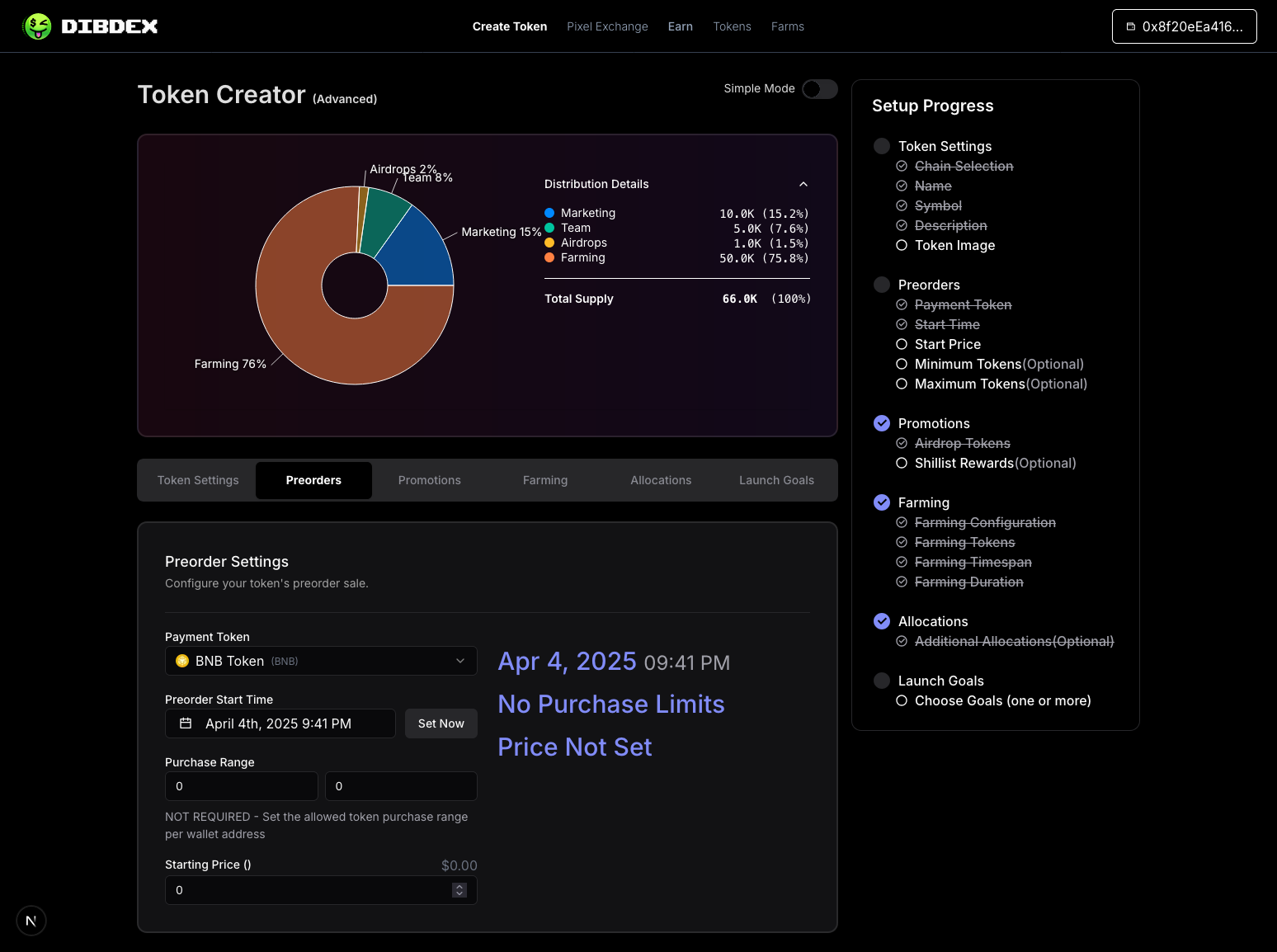Open the Payment Token dropdown
The image size is (1277, 952).
click(459, 661)
